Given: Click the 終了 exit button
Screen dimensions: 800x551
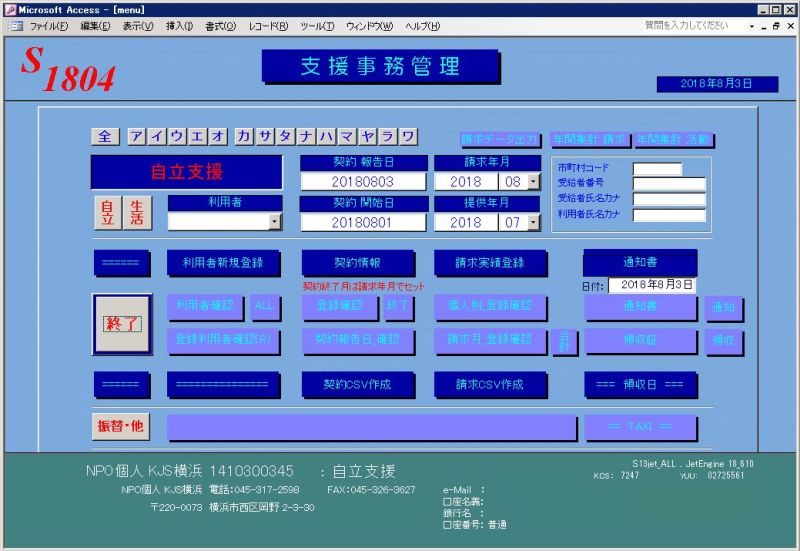Looking at the screenshot, I should tap(122, 324).
